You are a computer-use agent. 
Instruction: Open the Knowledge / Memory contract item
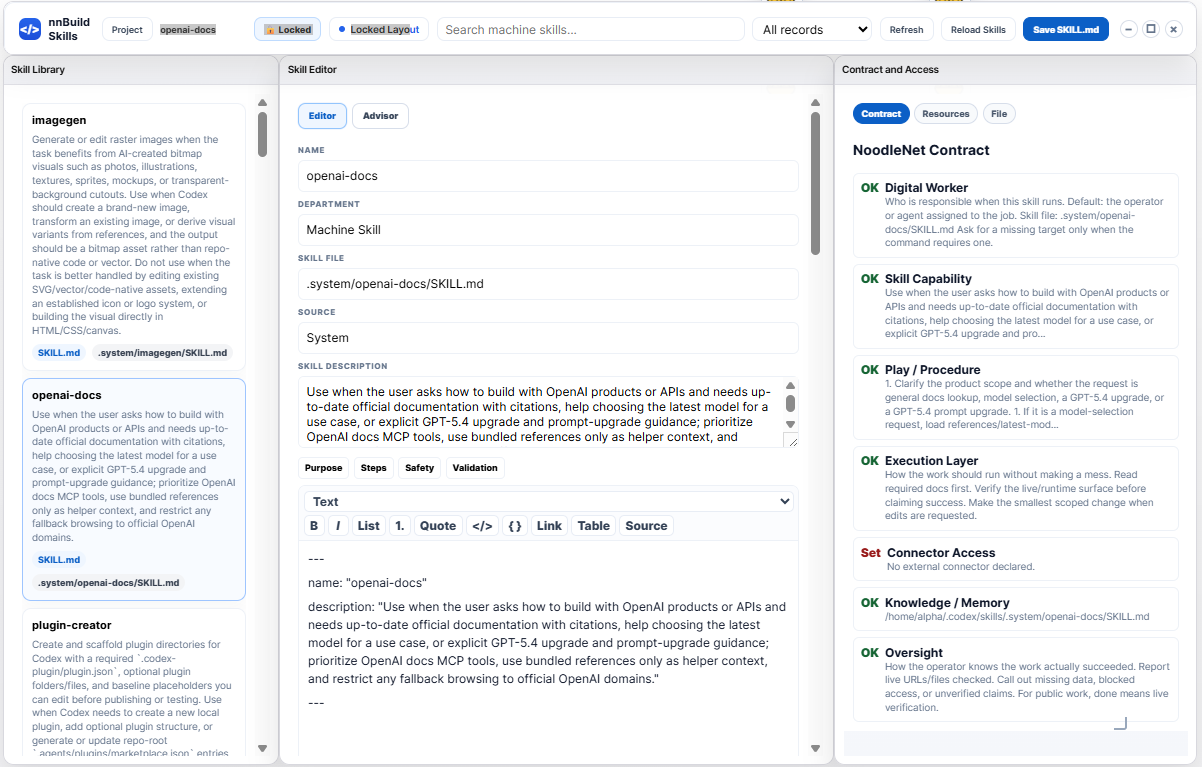click(x=1016, y=609)
